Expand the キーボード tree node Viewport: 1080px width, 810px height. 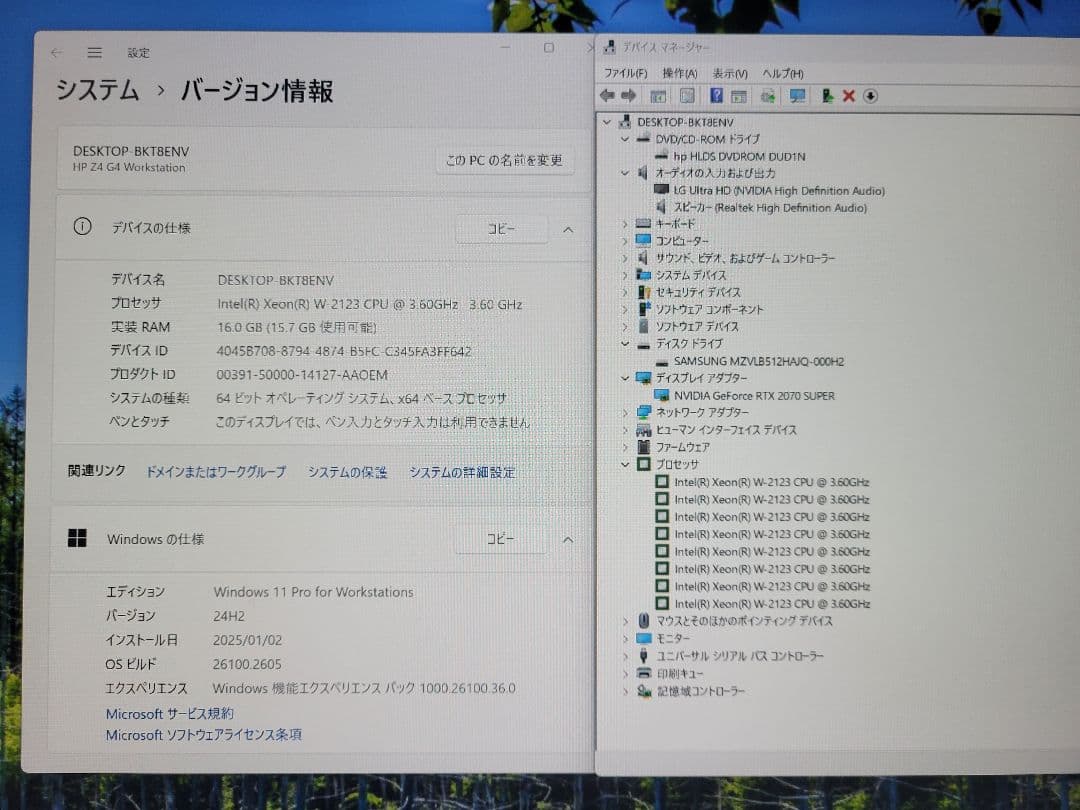pos(625,224)
